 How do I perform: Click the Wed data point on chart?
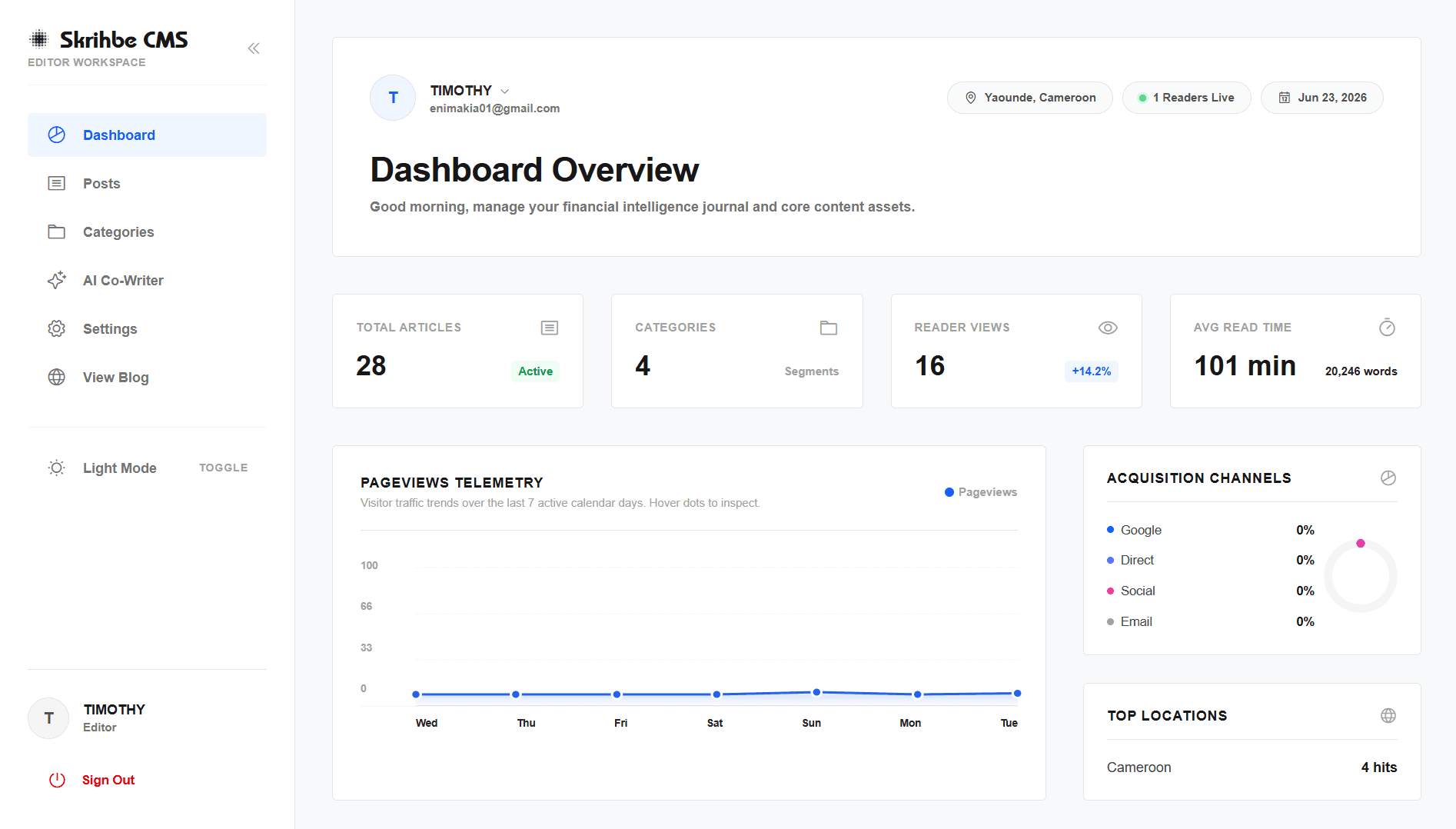[x=416, y=694]
